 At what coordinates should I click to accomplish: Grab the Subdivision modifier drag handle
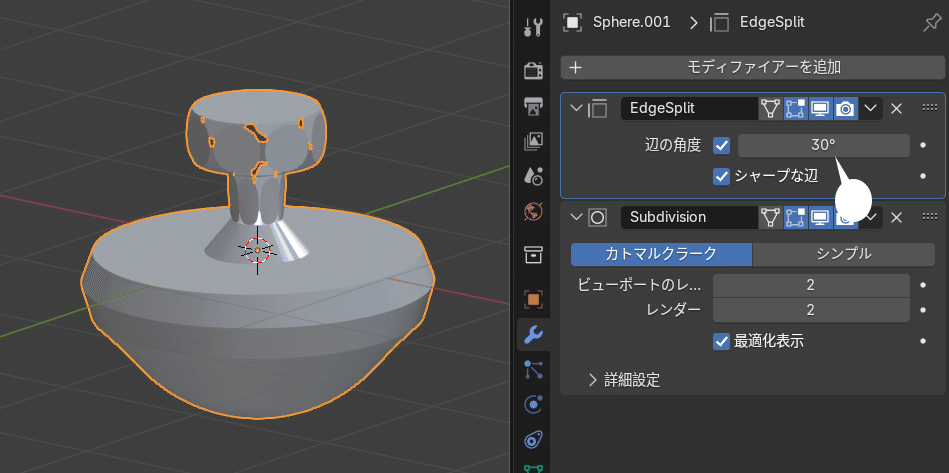coord(930,217)
